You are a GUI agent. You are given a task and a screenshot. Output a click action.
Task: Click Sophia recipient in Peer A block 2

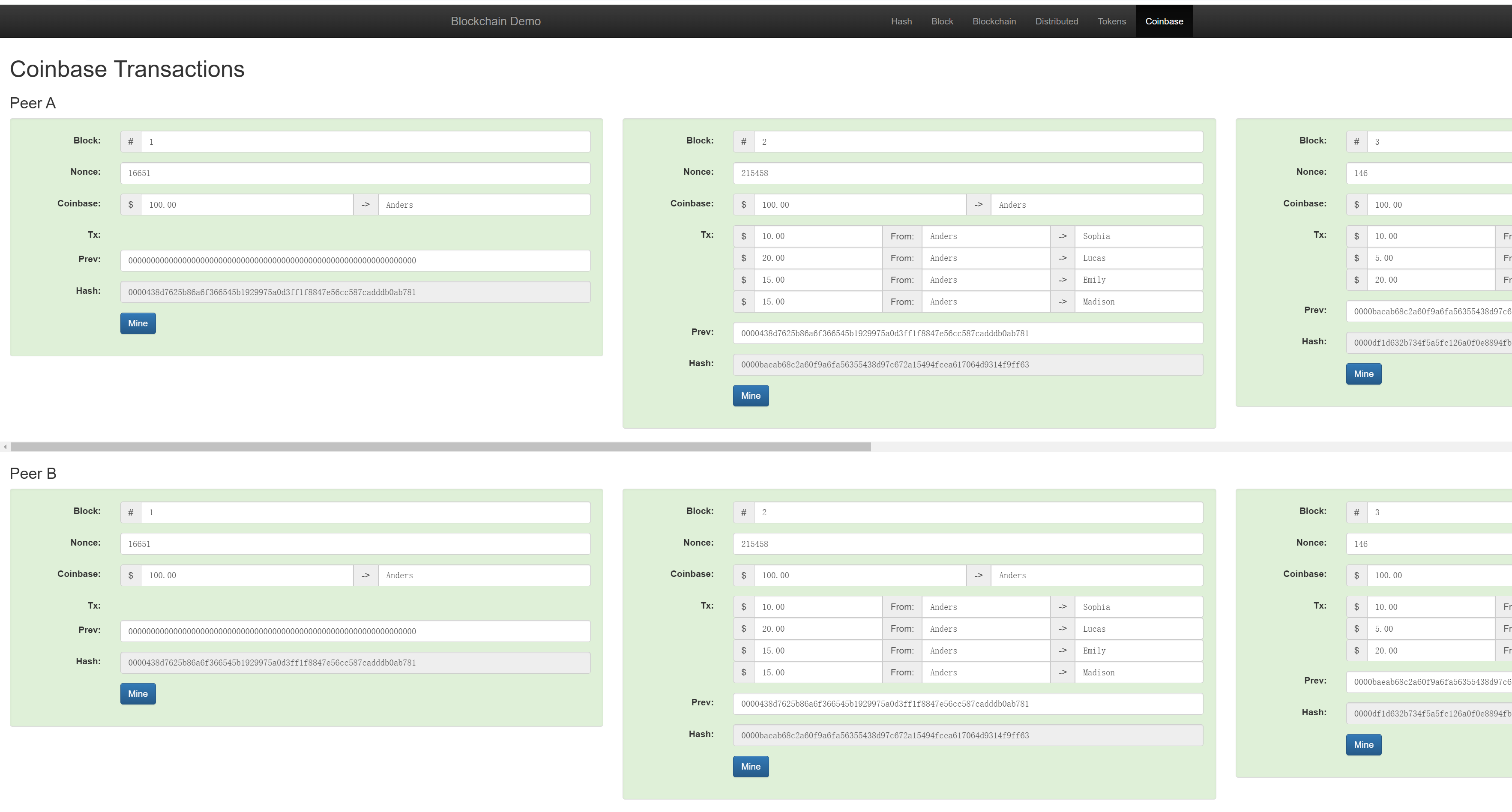coord(1138,236)
